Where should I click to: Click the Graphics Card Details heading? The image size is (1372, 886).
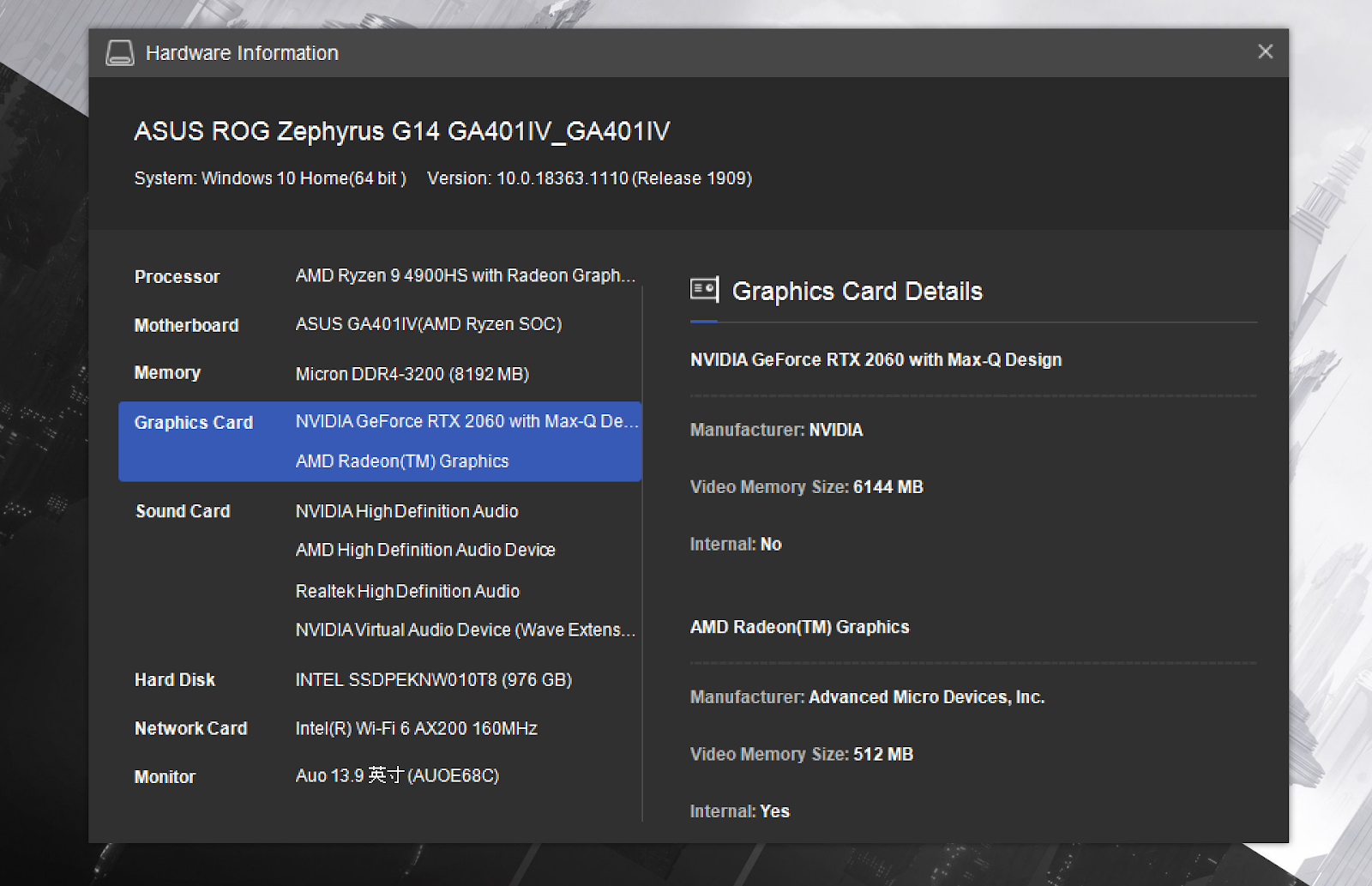point(857,292)
